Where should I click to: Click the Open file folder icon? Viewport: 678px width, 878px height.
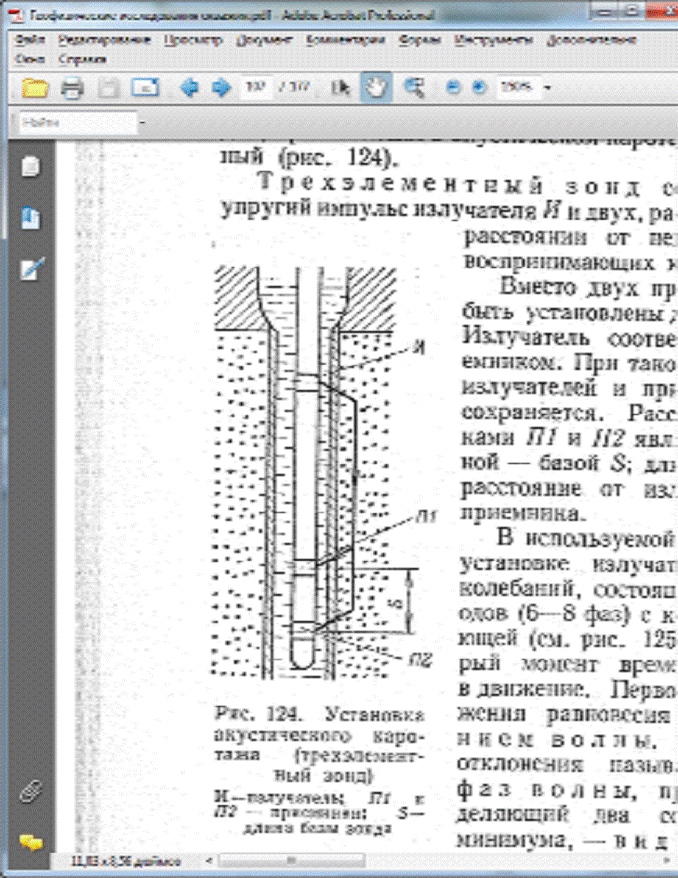[x=36, y=88]
